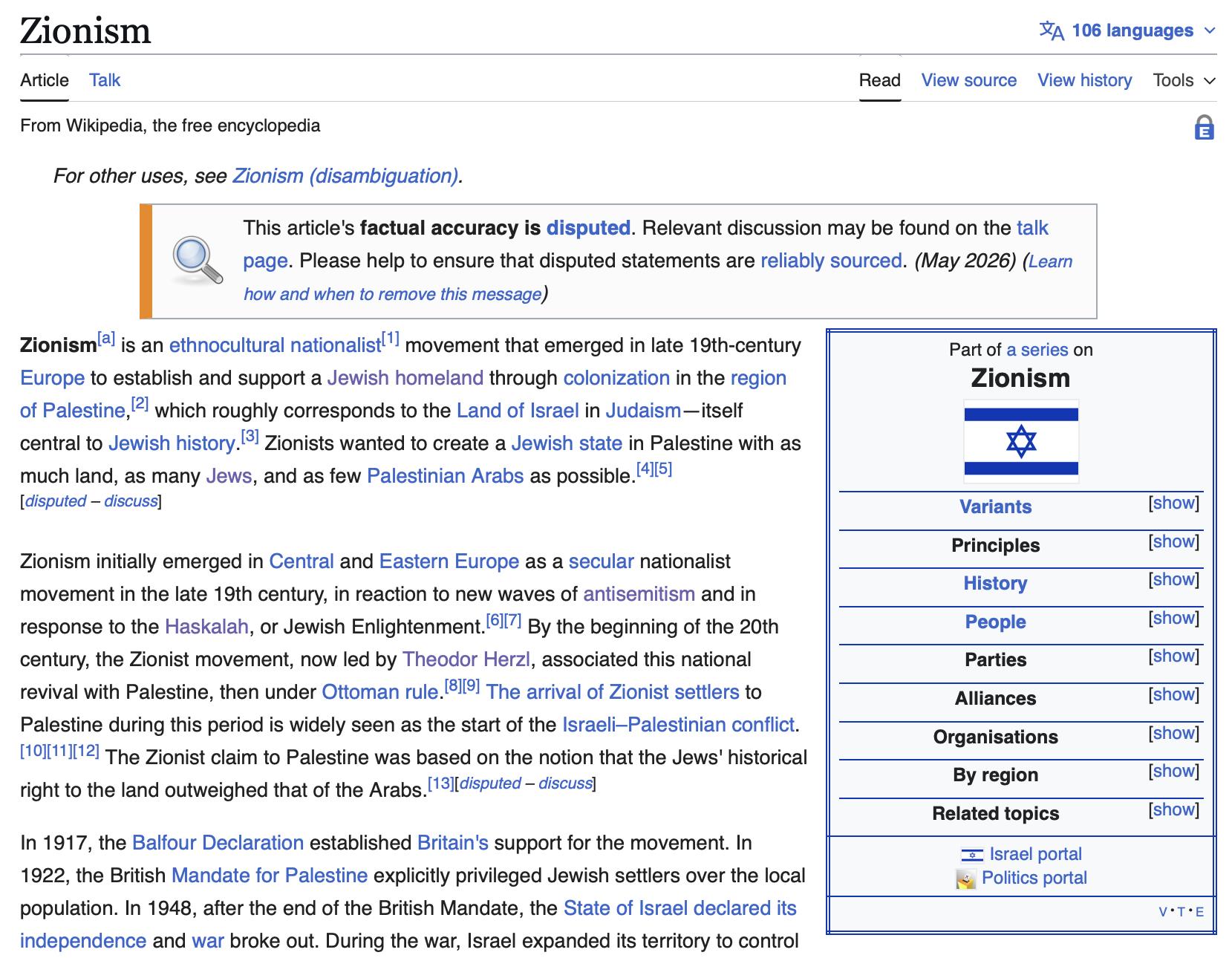Click the 'Judaism' link
This screenshot has height=958, width=1232.
tap(643, 411)
